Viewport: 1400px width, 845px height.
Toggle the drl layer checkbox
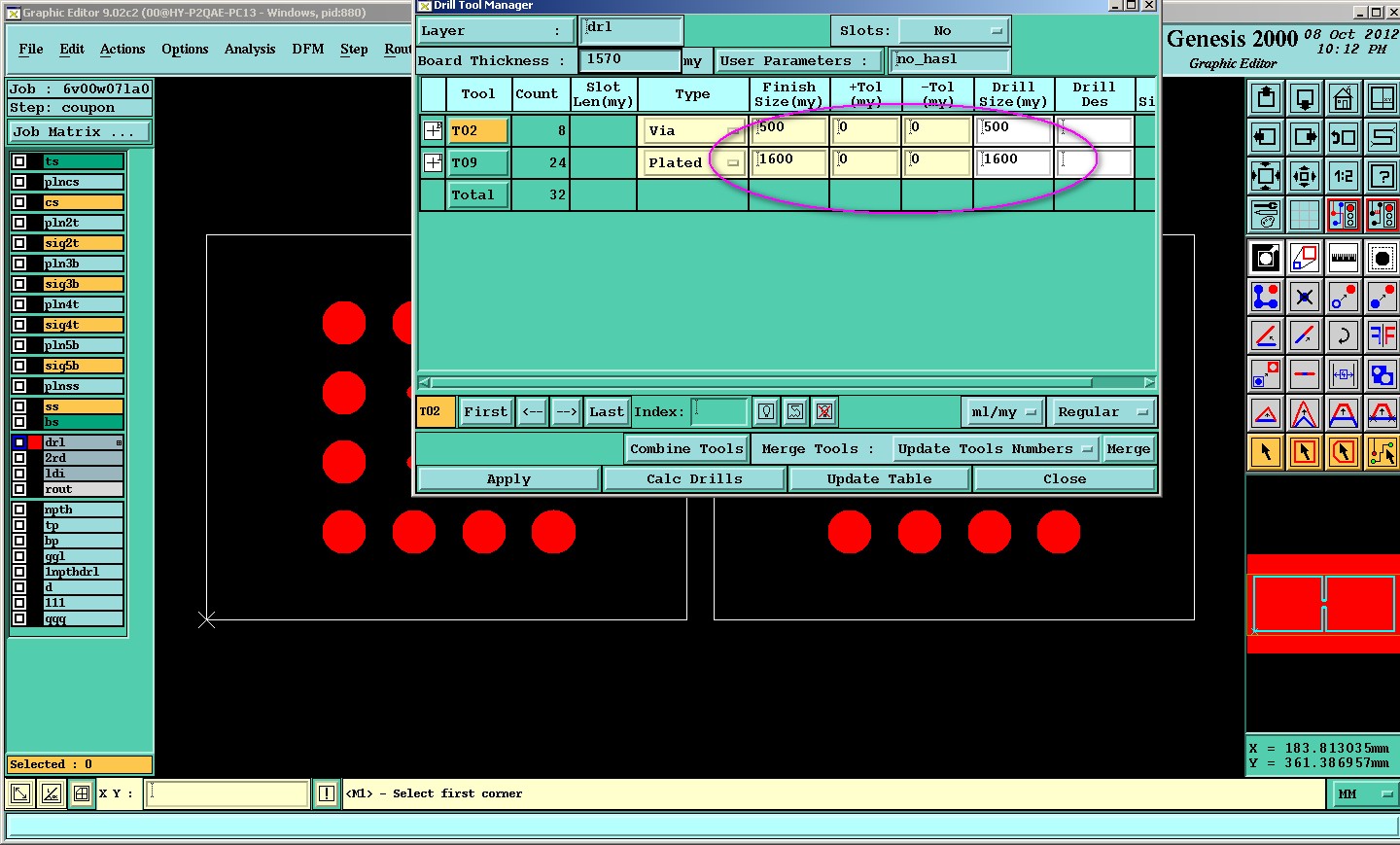click(x=19, y=442)
